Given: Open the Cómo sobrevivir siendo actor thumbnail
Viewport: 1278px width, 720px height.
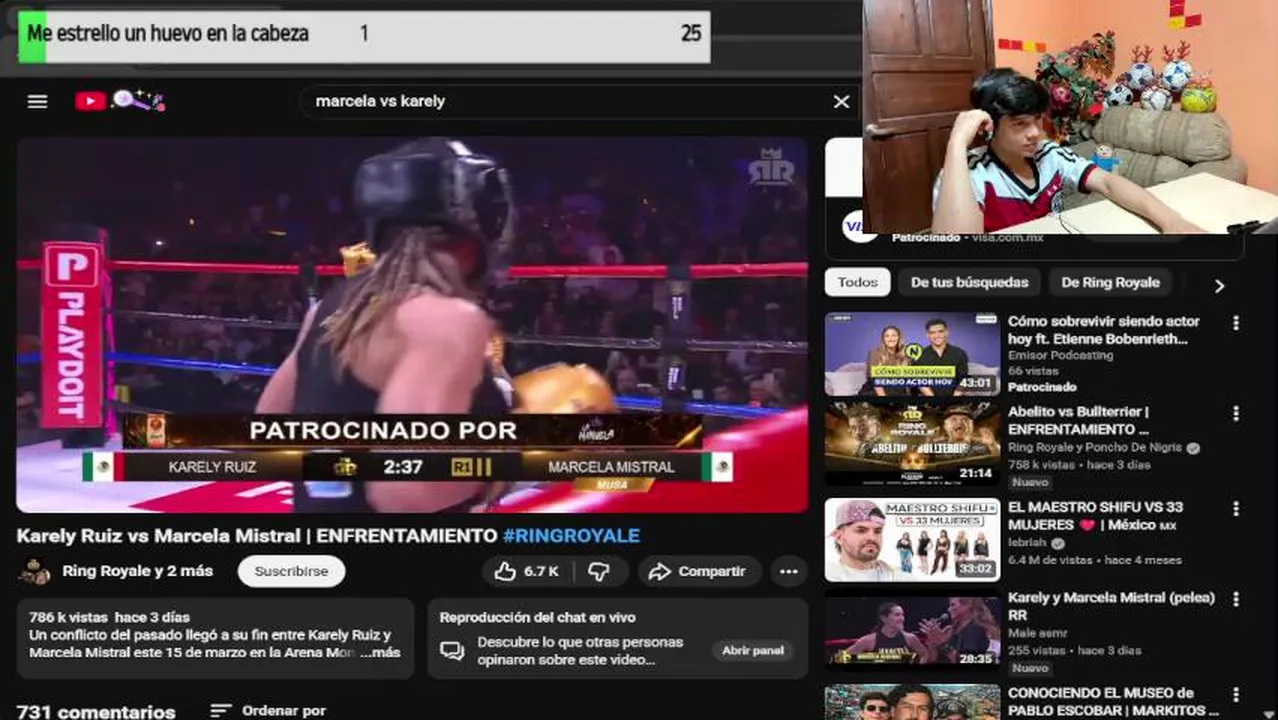Looking at the screenshot, I should 912,355.
